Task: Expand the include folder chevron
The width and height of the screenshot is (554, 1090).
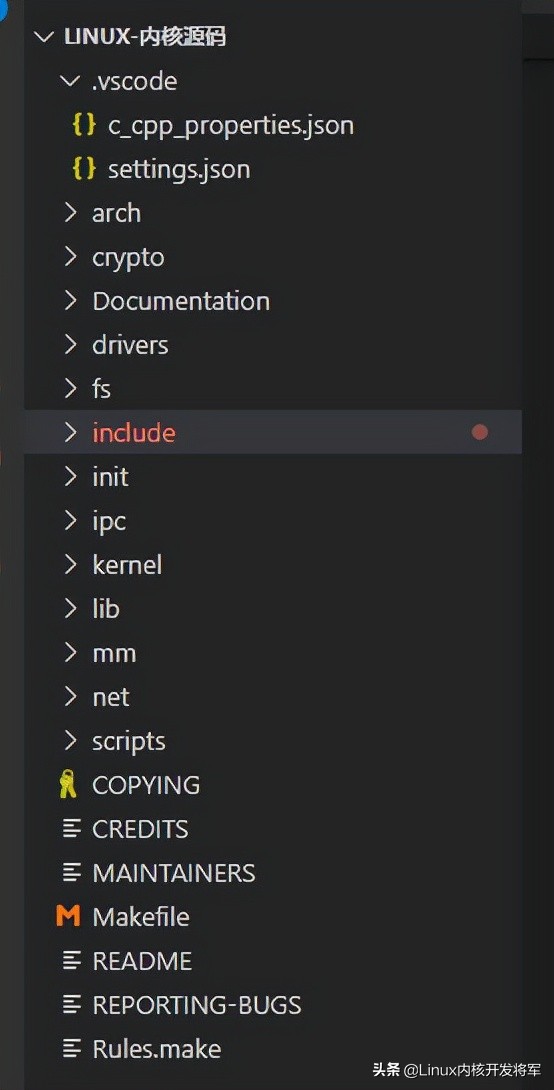Action: (70, 432)
